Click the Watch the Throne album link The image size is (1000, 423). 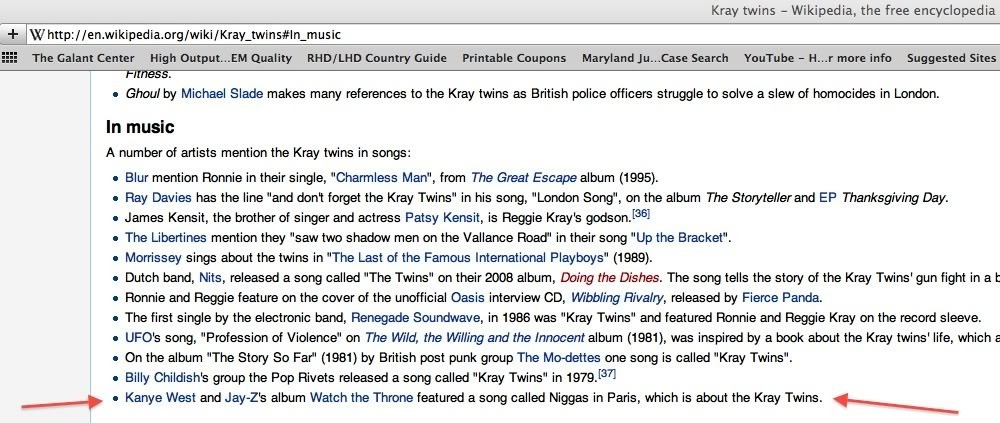tap(362, 397)
